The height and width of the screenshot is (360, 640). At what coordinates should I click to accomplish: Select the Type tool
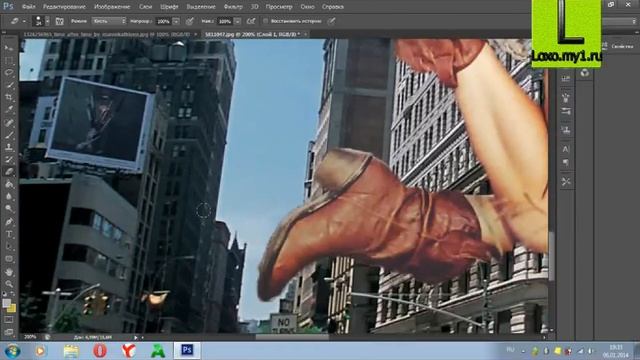pyautogui.click(x=9, y=234)
